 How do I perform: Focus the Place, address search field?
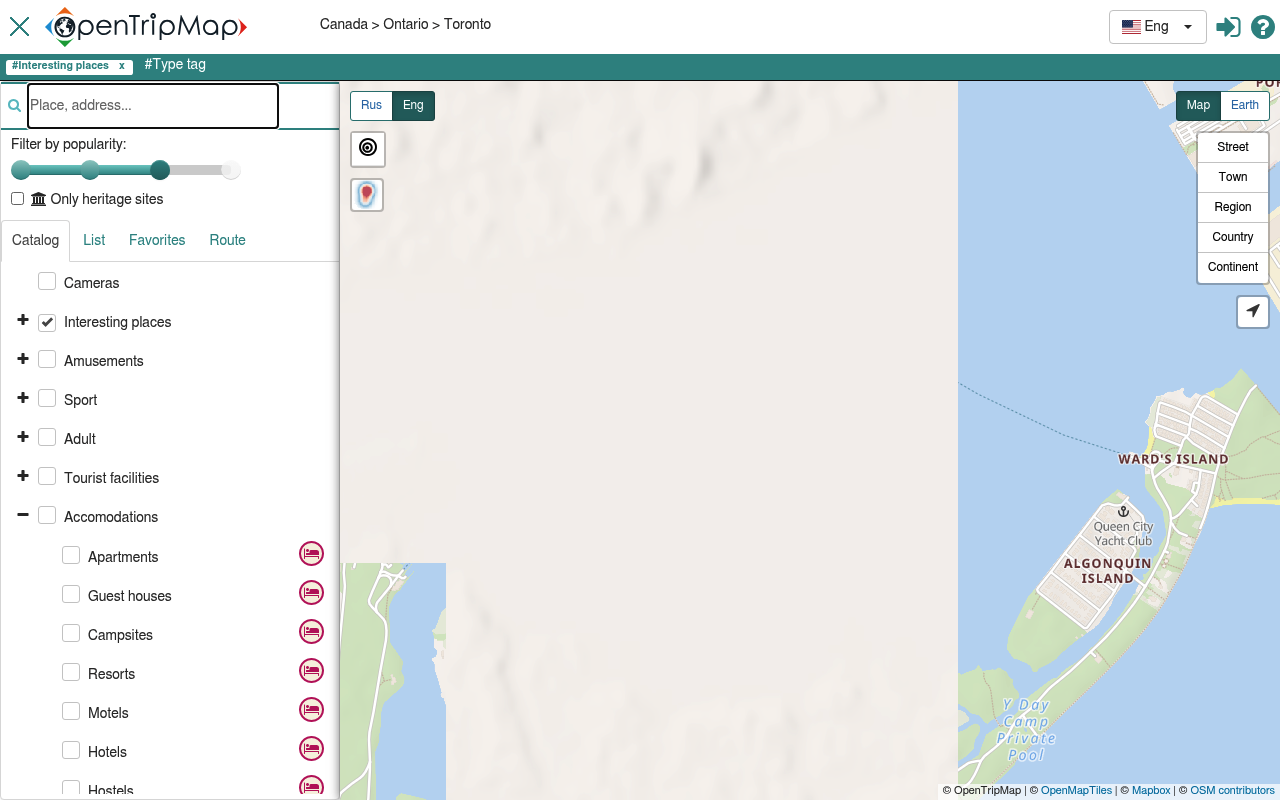coord(153,106)
